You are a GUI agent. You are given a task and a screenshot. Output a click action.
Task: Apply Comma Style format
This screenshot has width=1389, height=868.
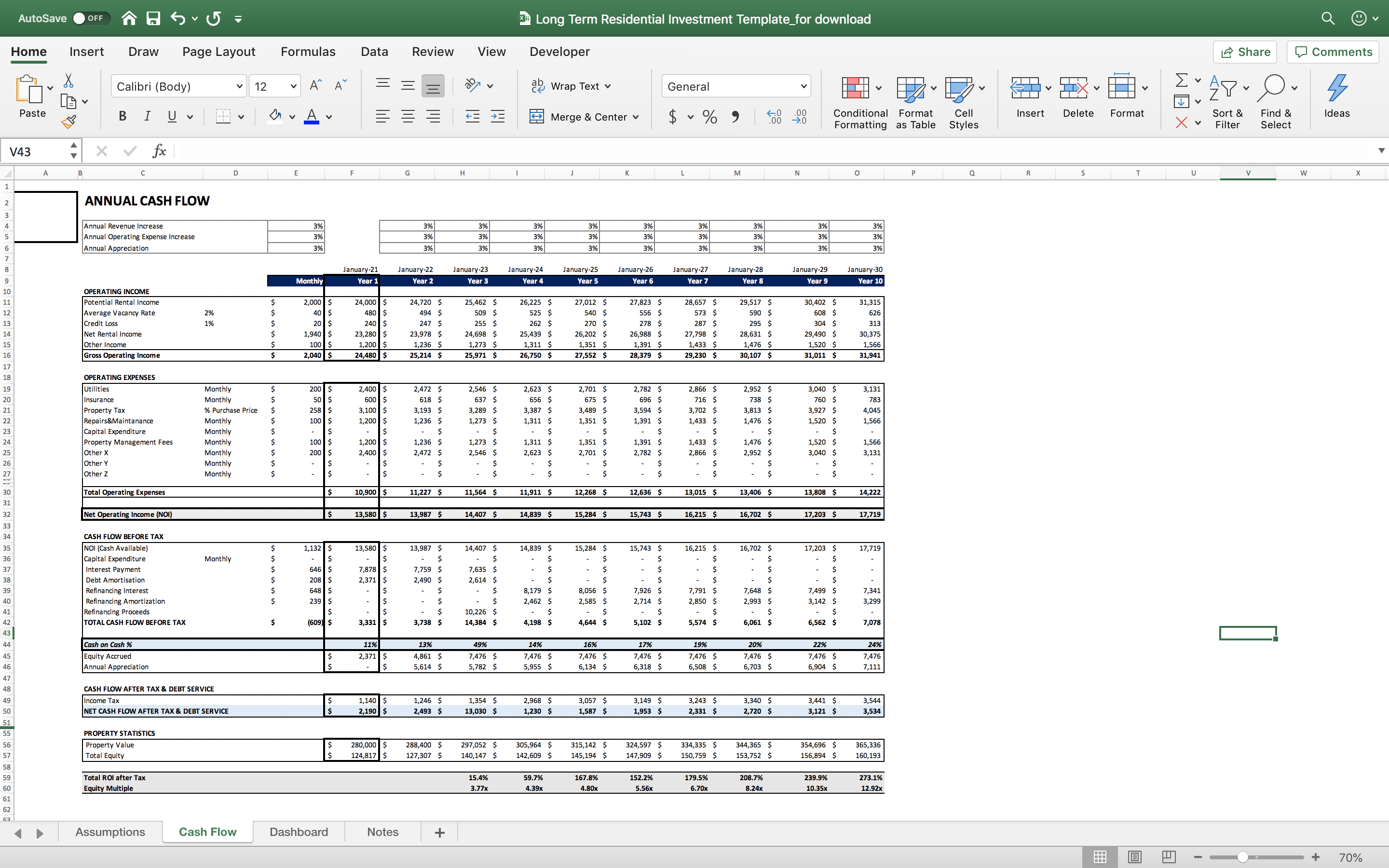(x=735, y=117)
